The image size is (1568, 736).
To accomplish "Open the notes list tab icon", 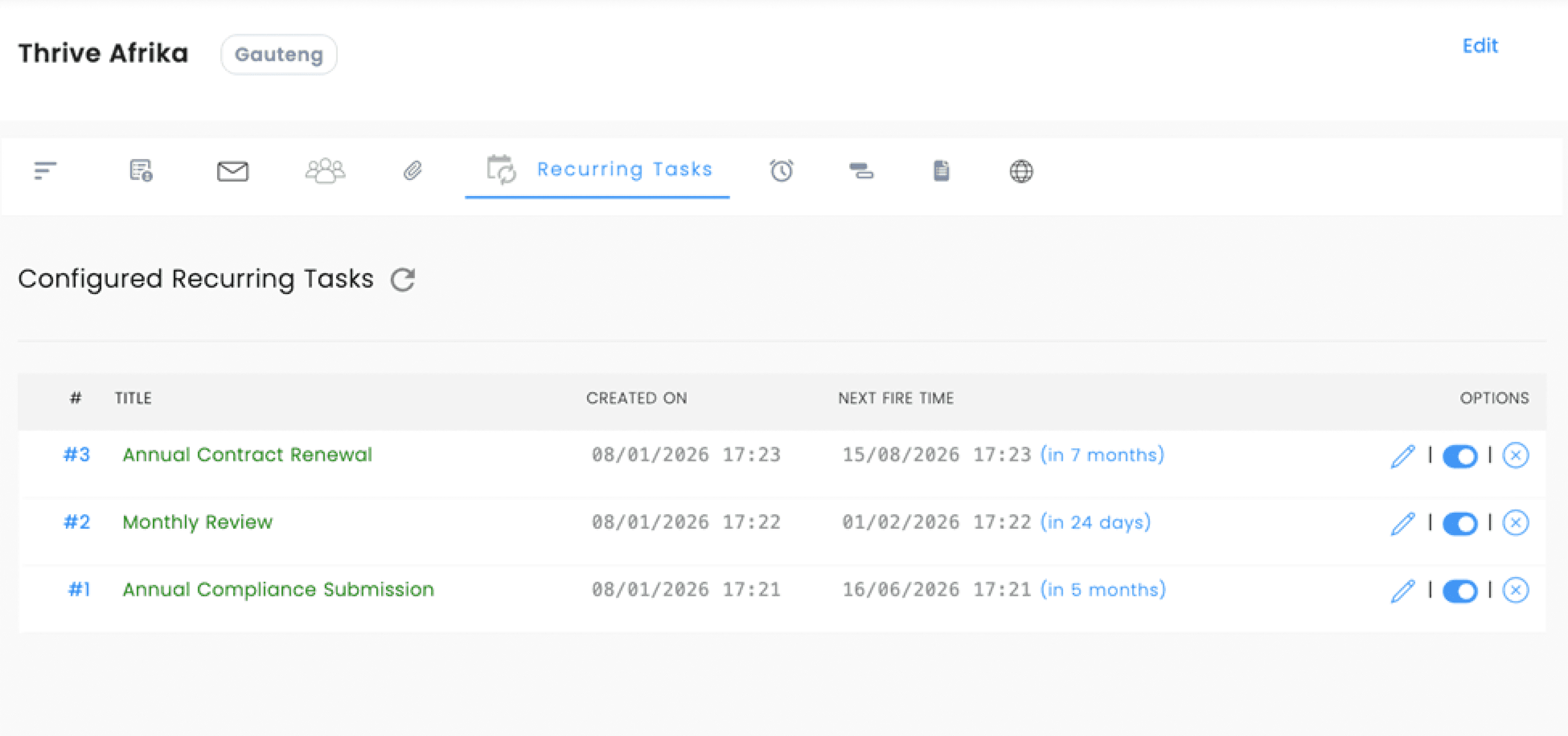I will coord(141,170).
